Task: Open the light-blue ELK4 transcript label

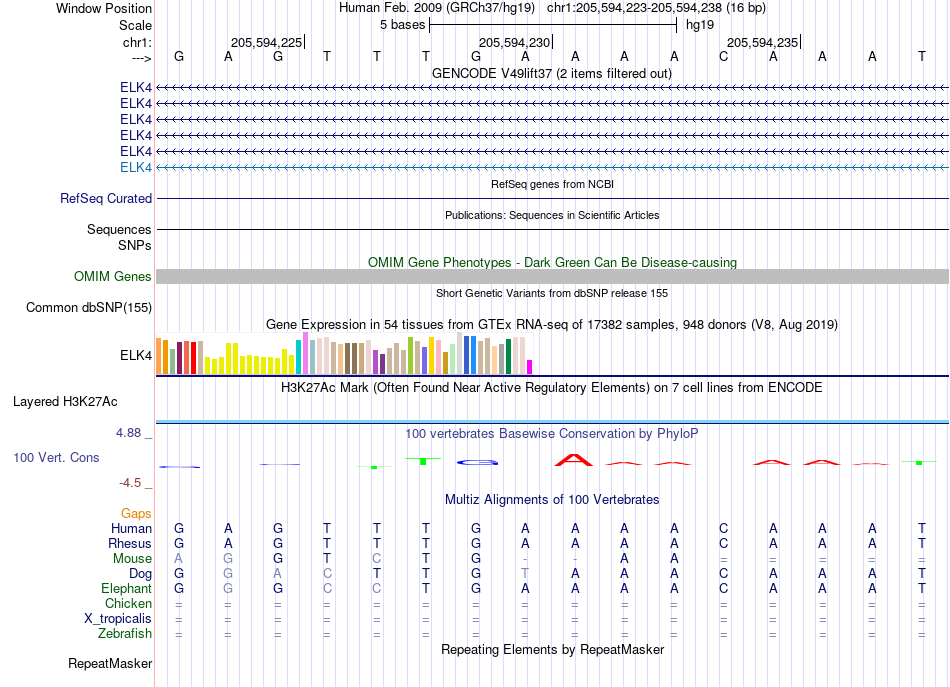Action: point(136,167)
